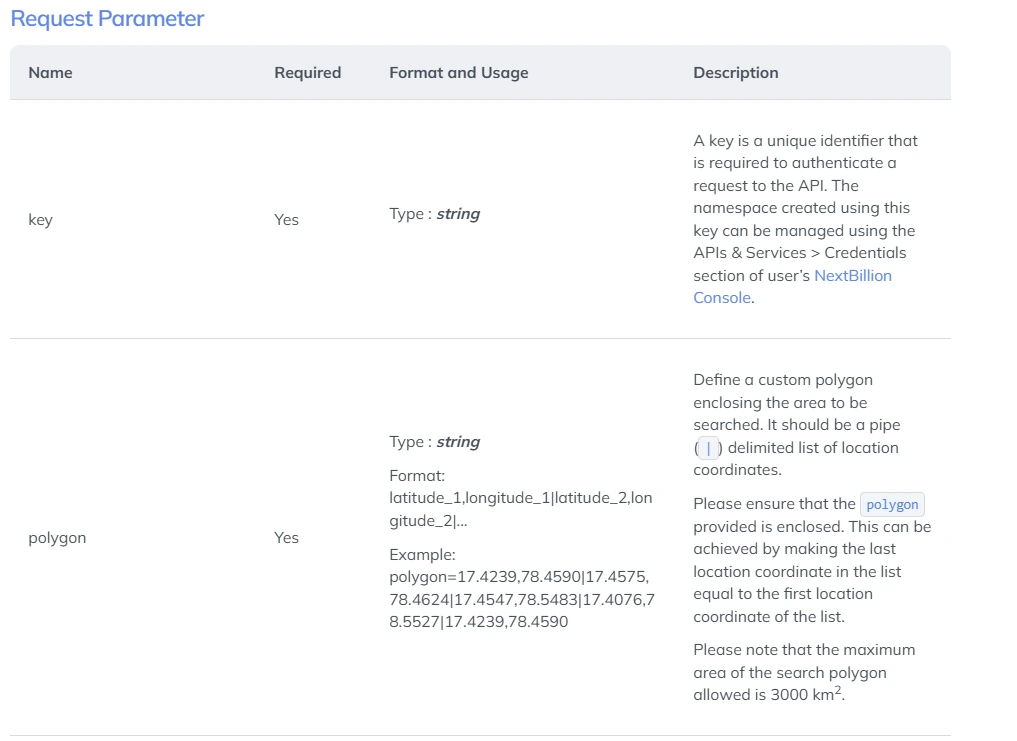Click 'Please ensure that the' sentence

click(x=812, y=560)
